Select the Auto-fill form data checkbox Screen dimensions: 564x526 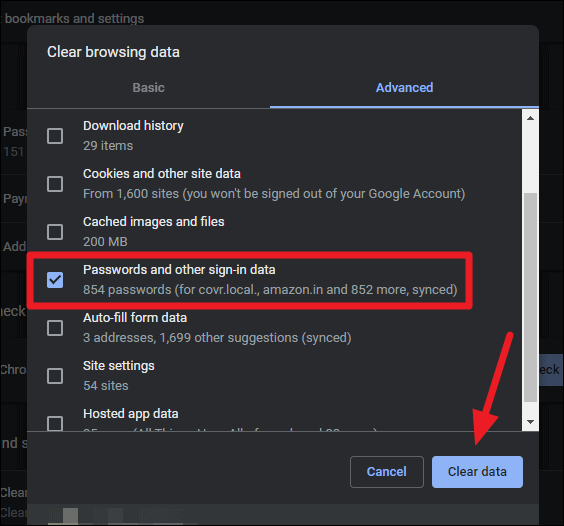click(55, 328)
